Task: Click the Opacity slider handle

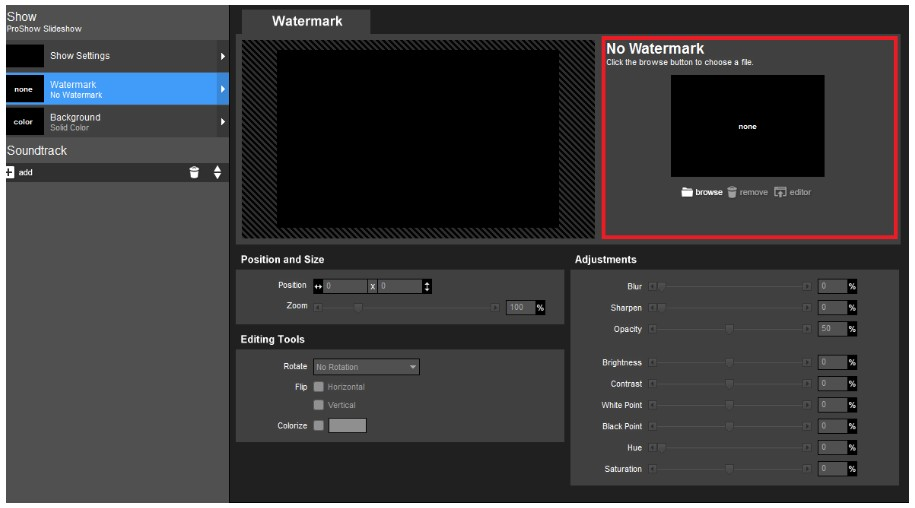Action: click(x=729, y=329)
